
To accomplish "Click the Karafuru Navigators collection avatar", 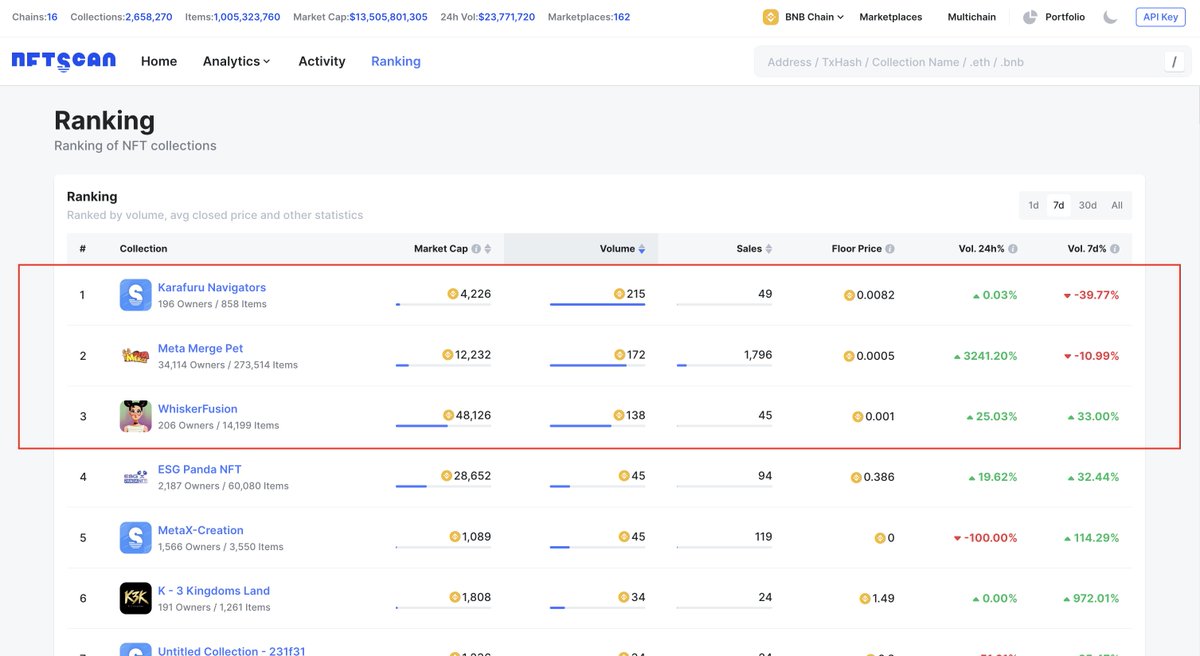I will (135, 294).
